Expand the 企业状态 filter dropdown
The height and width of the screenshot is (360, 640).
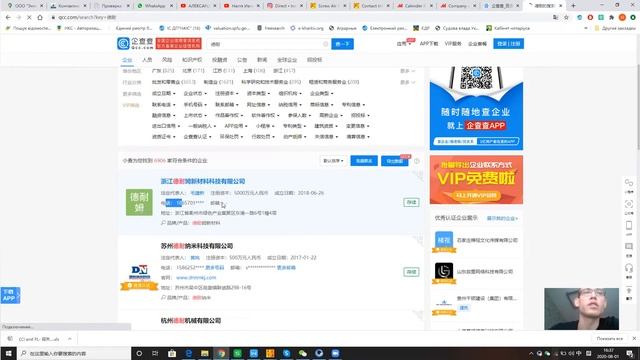[x=195, y=93]
